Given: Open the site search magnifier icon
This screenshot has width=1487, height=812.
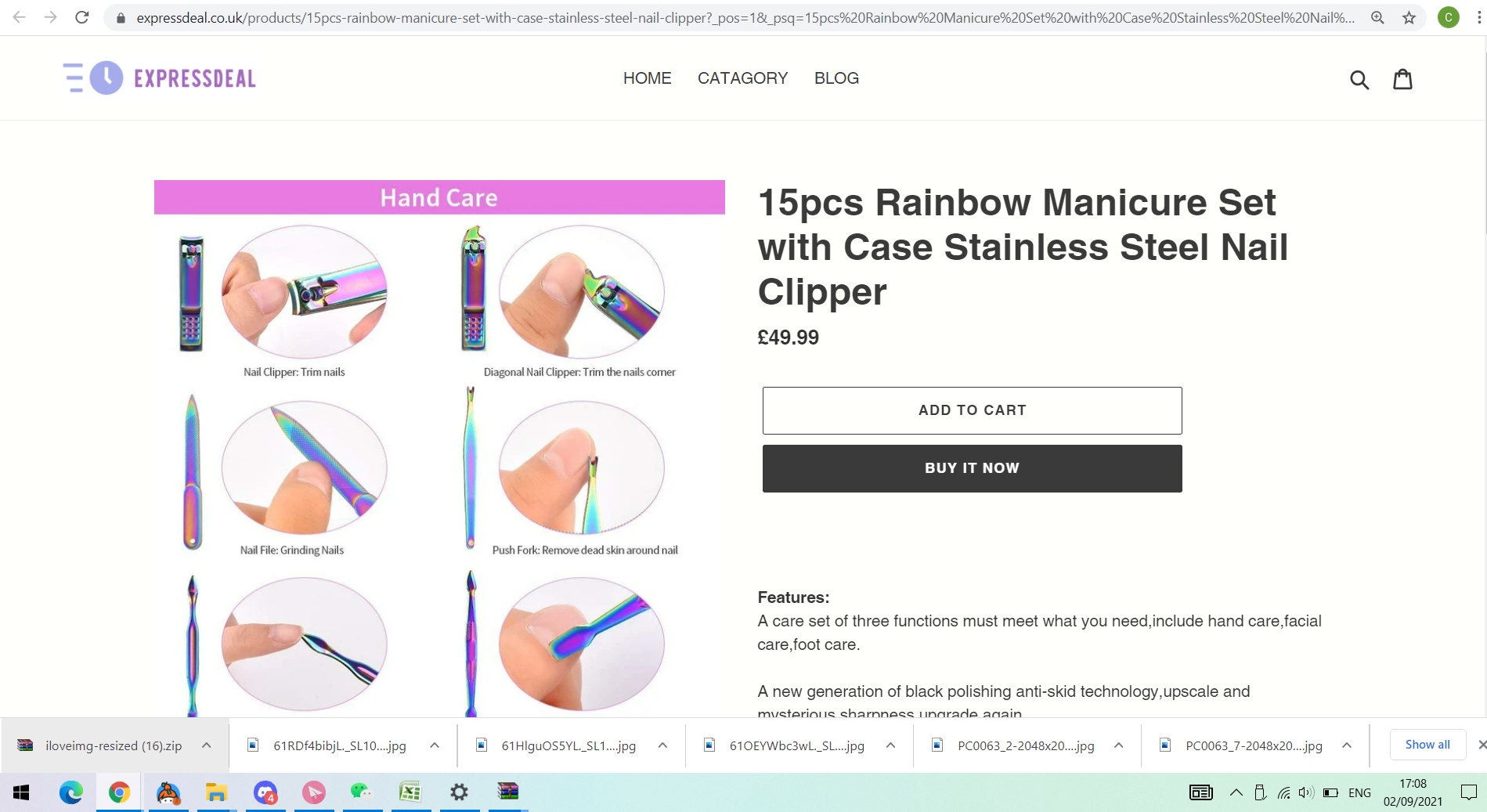Looking at the screenshot, I should coord(1359,79).
